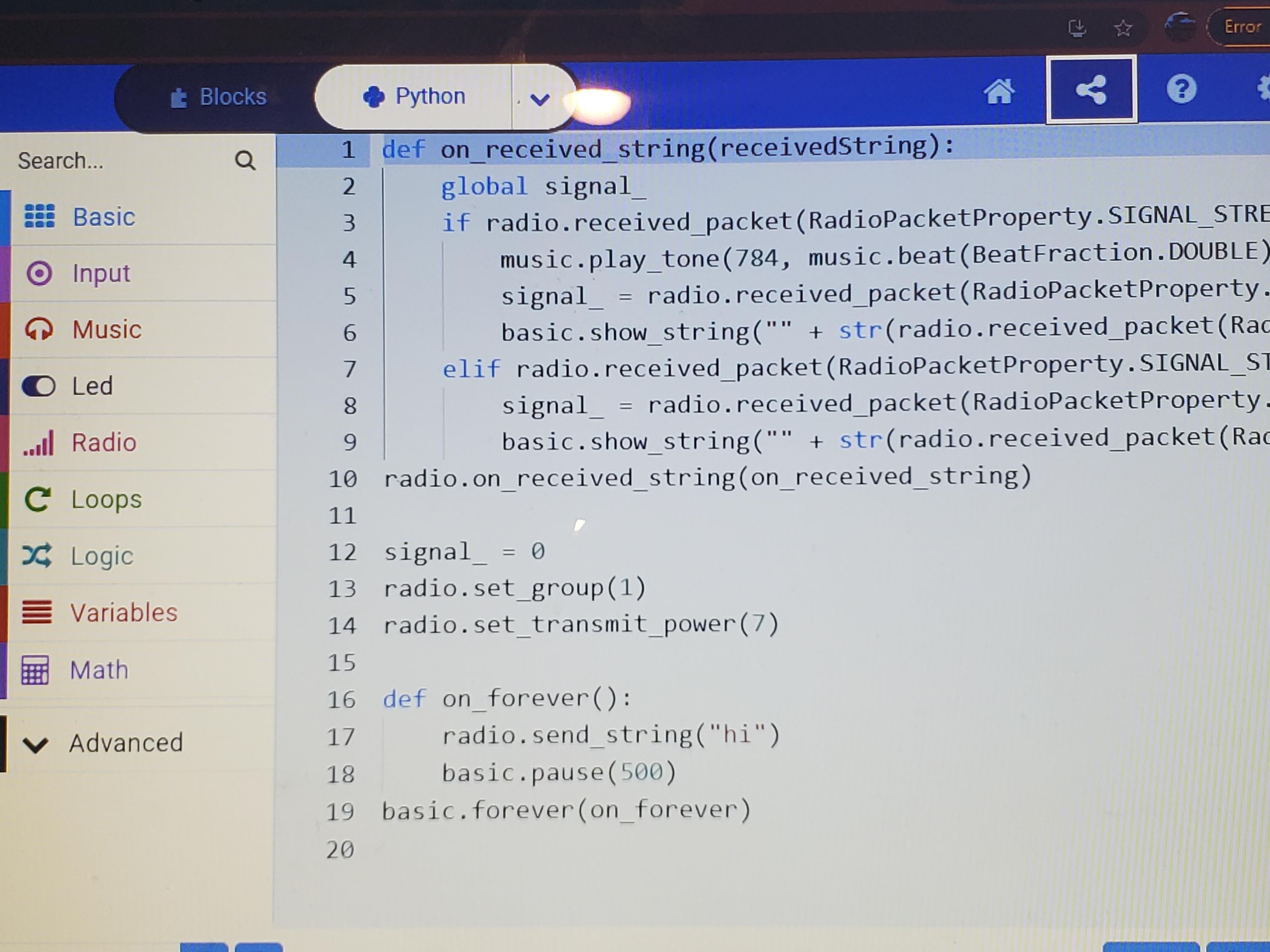Click the Math calculator icon

[x=35, y=670]
